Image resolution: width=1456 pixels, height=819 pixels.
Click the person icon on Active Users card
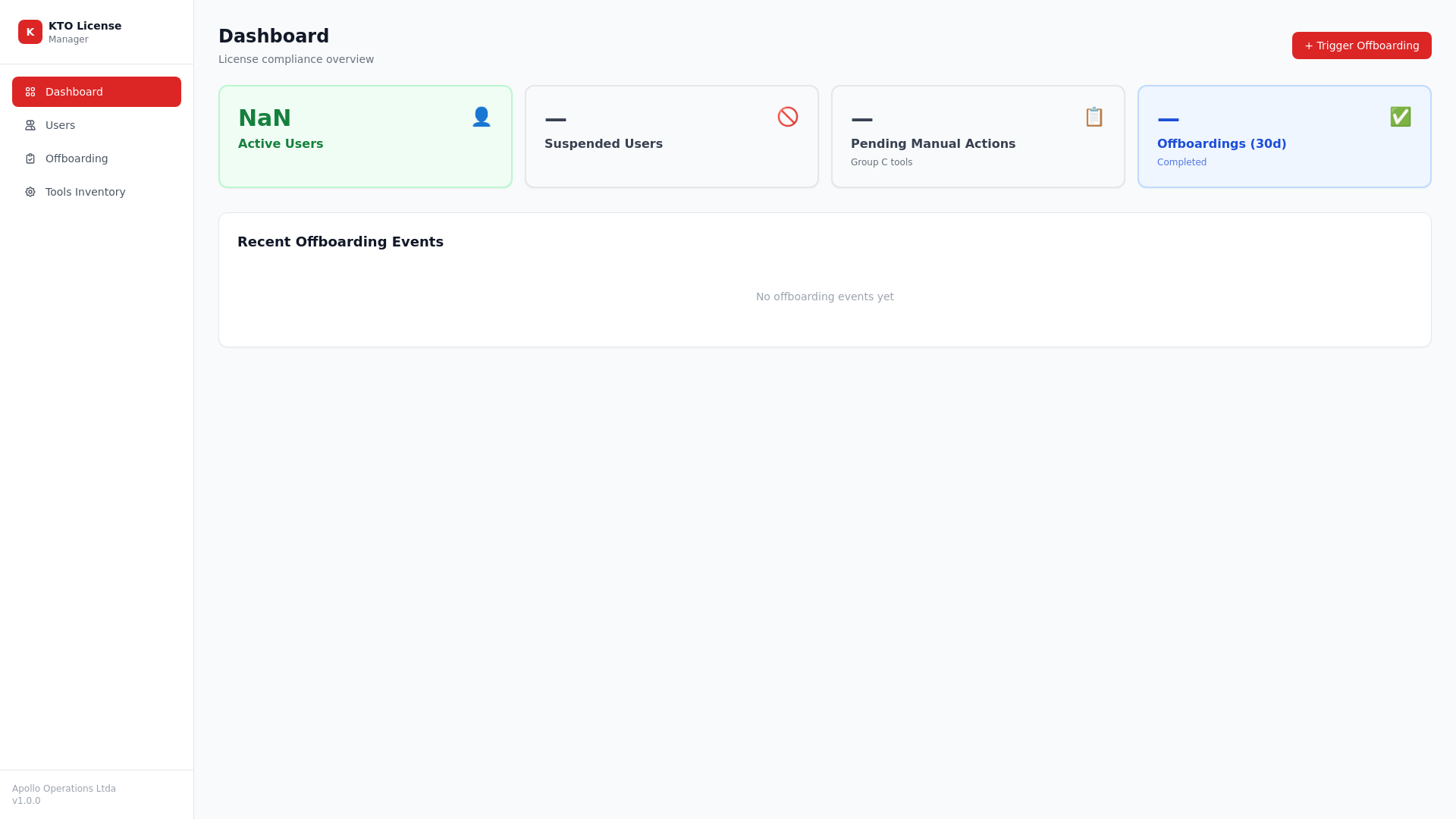(482, 117)
